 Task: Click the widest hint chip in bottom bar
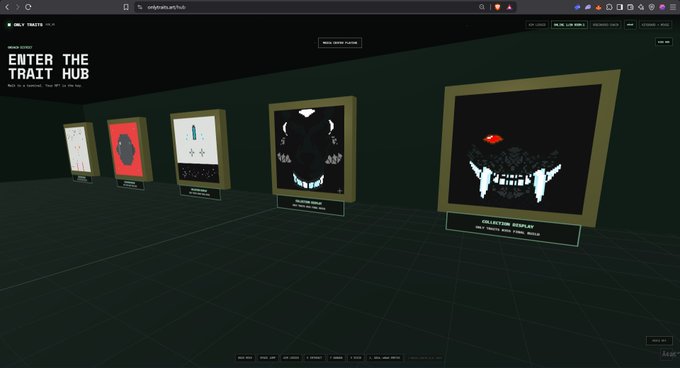click(x=385, y=358)
